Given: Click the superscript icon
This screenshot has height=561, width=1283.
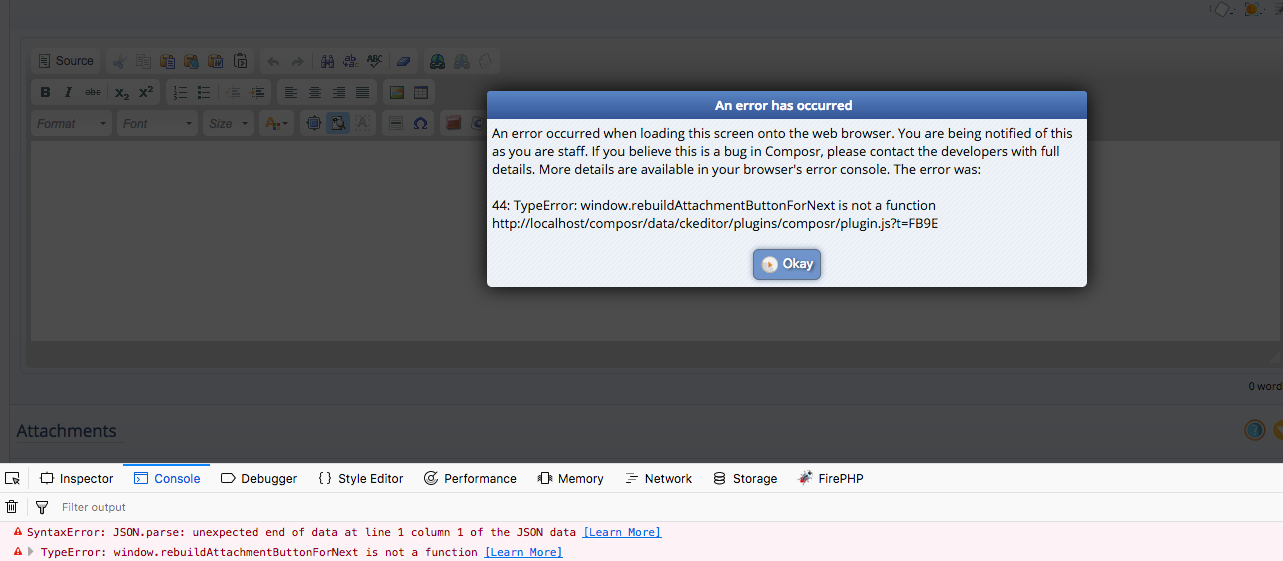Looking at the screenshot, I should tap(146, 92).
